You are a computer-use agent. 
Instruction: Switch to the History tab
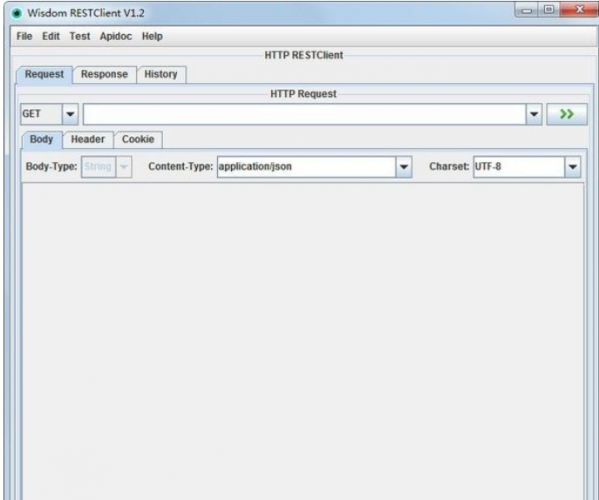(161, 74)
